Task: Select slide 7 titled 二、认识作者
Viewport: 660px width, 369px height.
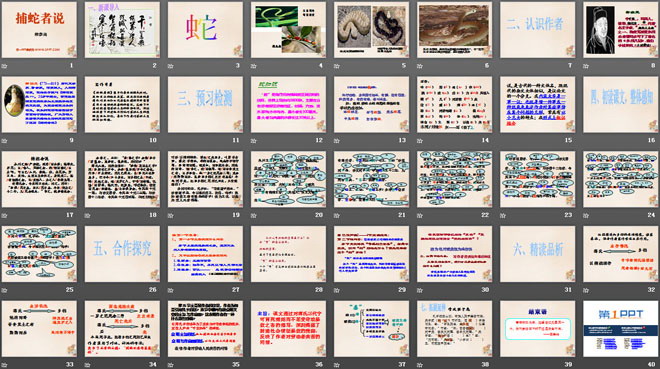Action: [x=538, y=30]
